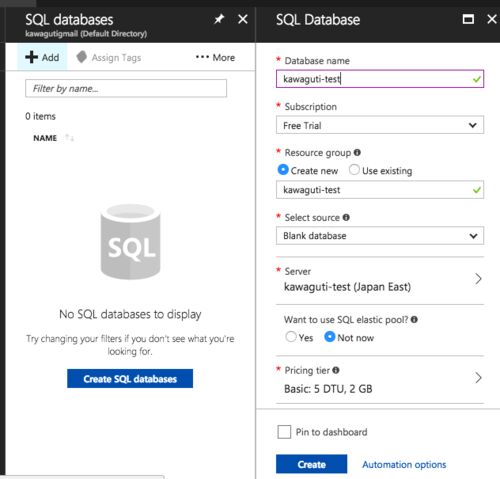Click the Select source info icon
Viewport: 500px width, 479px height.
tap(346, 217)
